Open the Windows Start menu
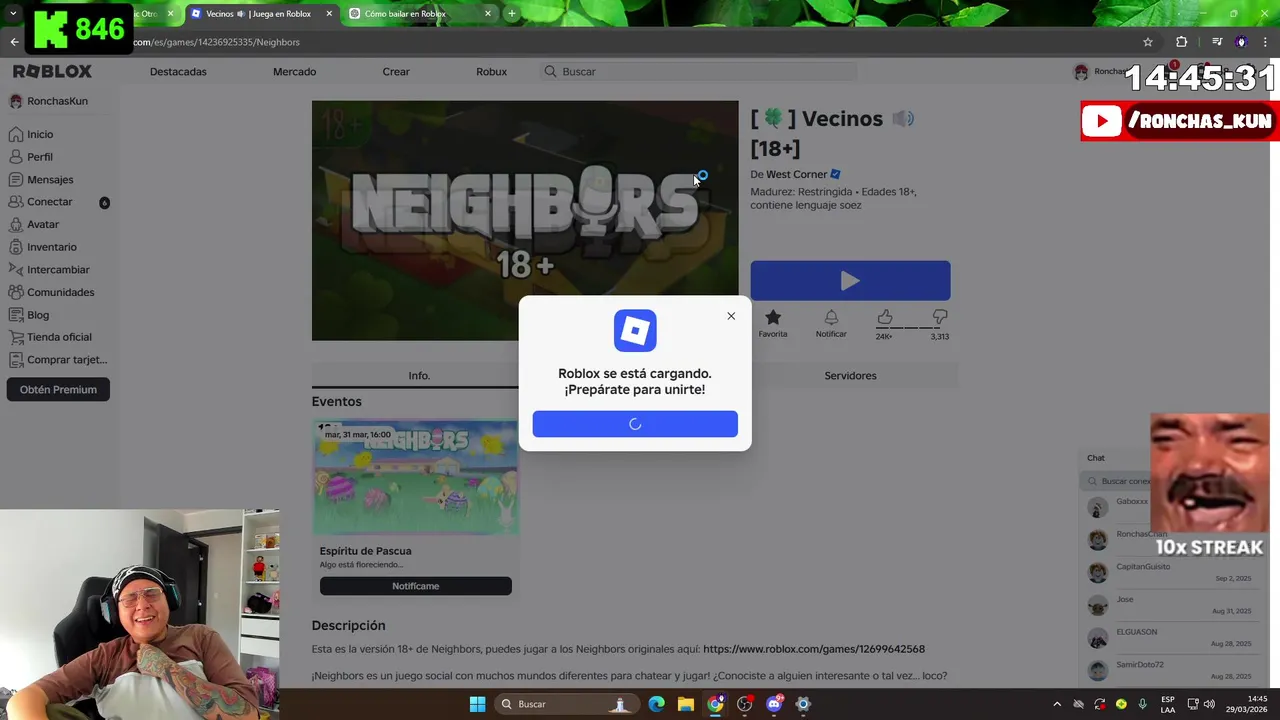1280x720 pixels. [x=477, y=704]
